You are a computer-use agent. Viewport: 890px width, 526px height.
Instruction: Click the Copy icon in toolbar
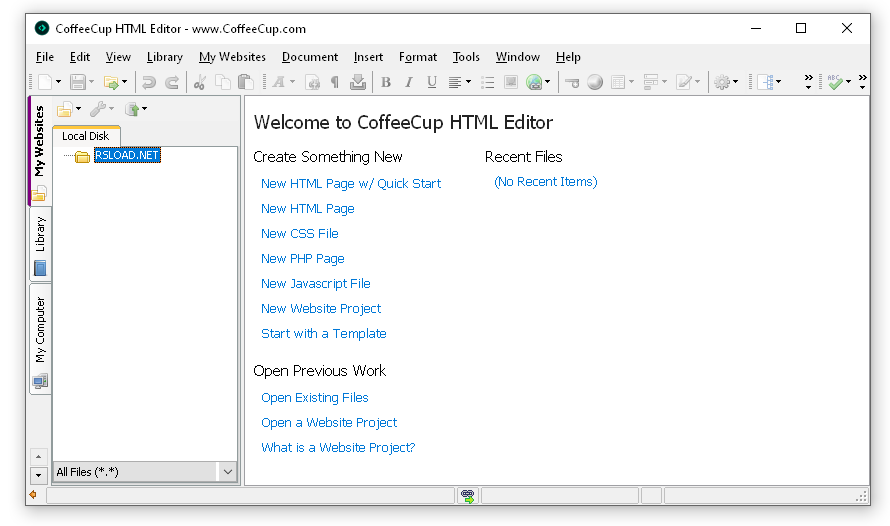[x=222, y=82]
